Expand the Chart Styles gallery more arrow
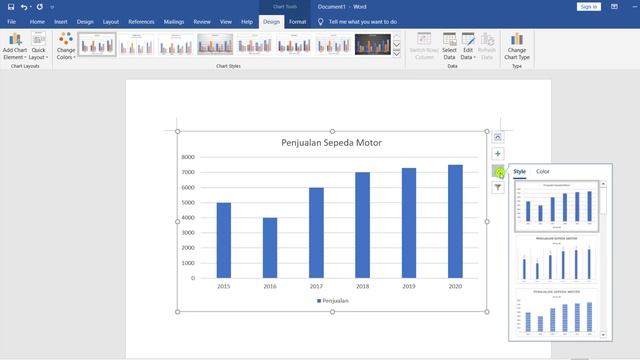This screenshot has height=360, width=640. (x=396, y=53)
